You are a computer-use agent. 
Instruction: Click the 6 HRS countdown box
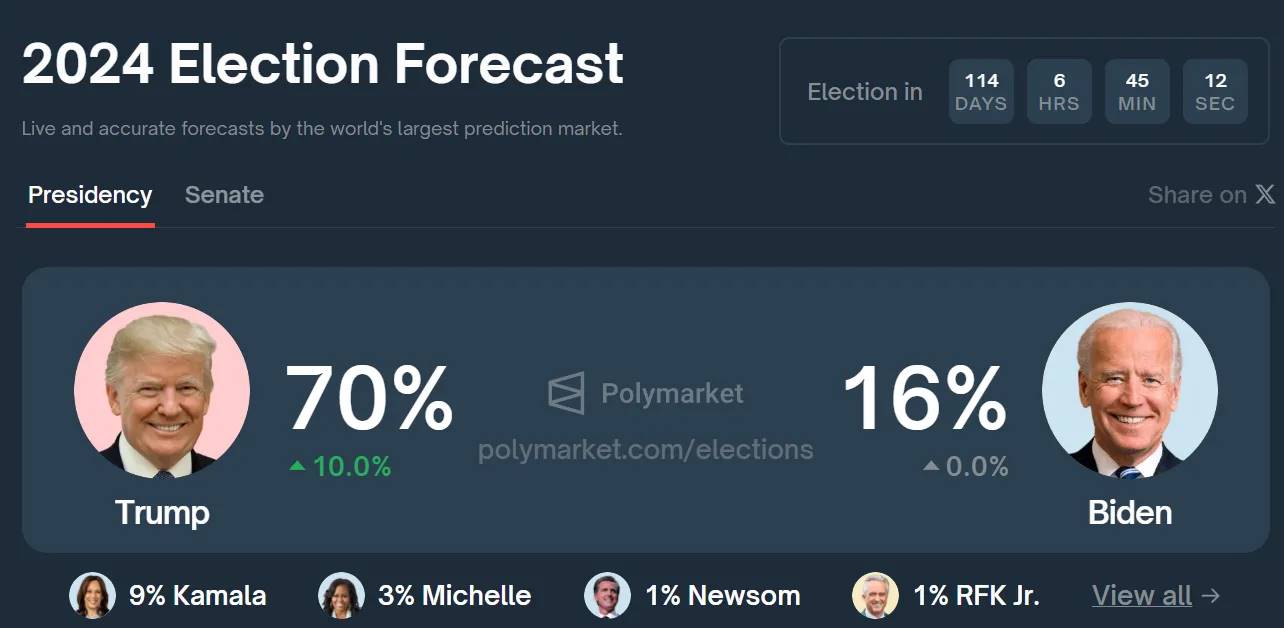point(1059,92)
